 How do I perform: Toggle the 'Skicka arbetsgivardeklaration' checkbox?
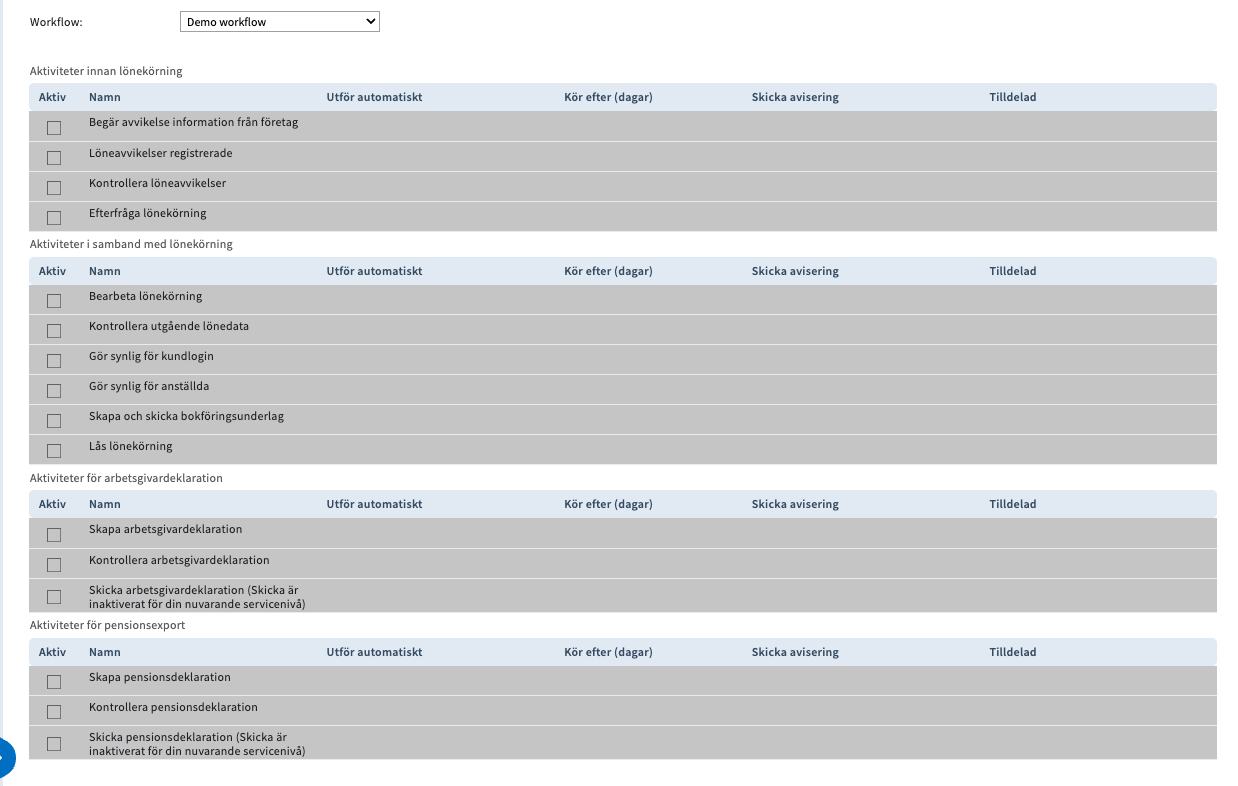click(54, 597)
